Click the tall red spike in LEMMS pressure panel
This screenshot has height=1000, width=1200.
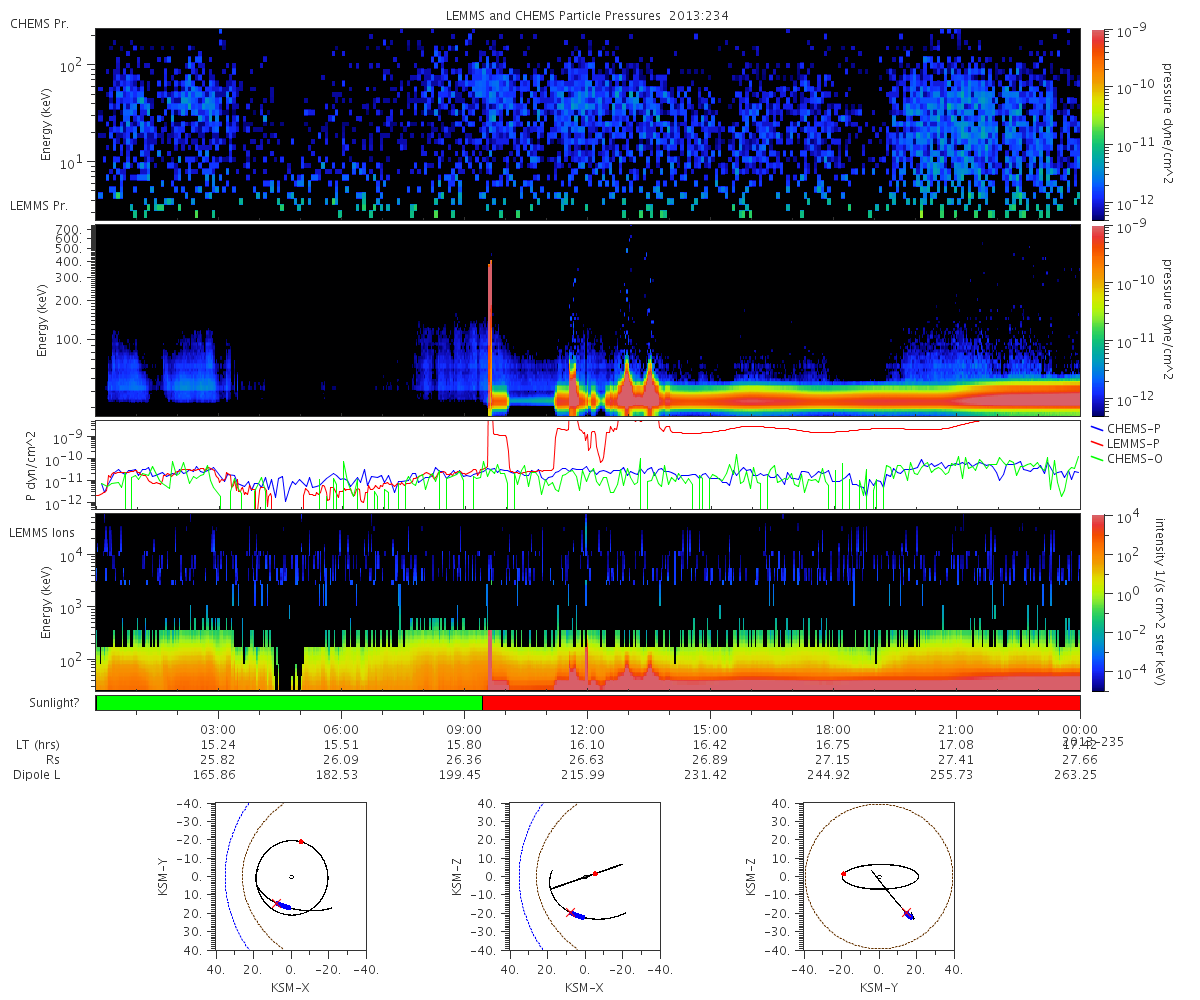[x=490, y=335]
